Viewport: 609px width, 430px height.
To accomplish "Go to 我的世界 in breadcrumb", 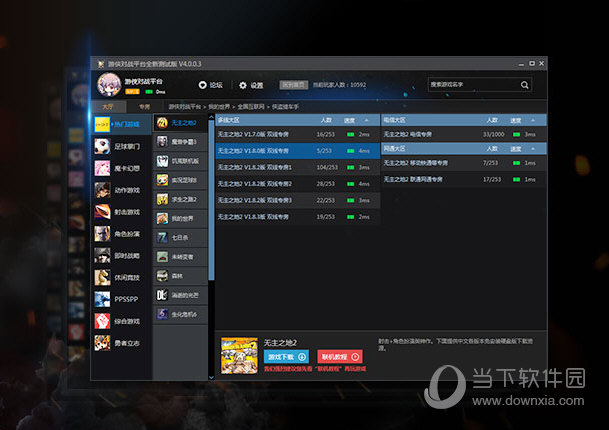I will click(219, 106).
